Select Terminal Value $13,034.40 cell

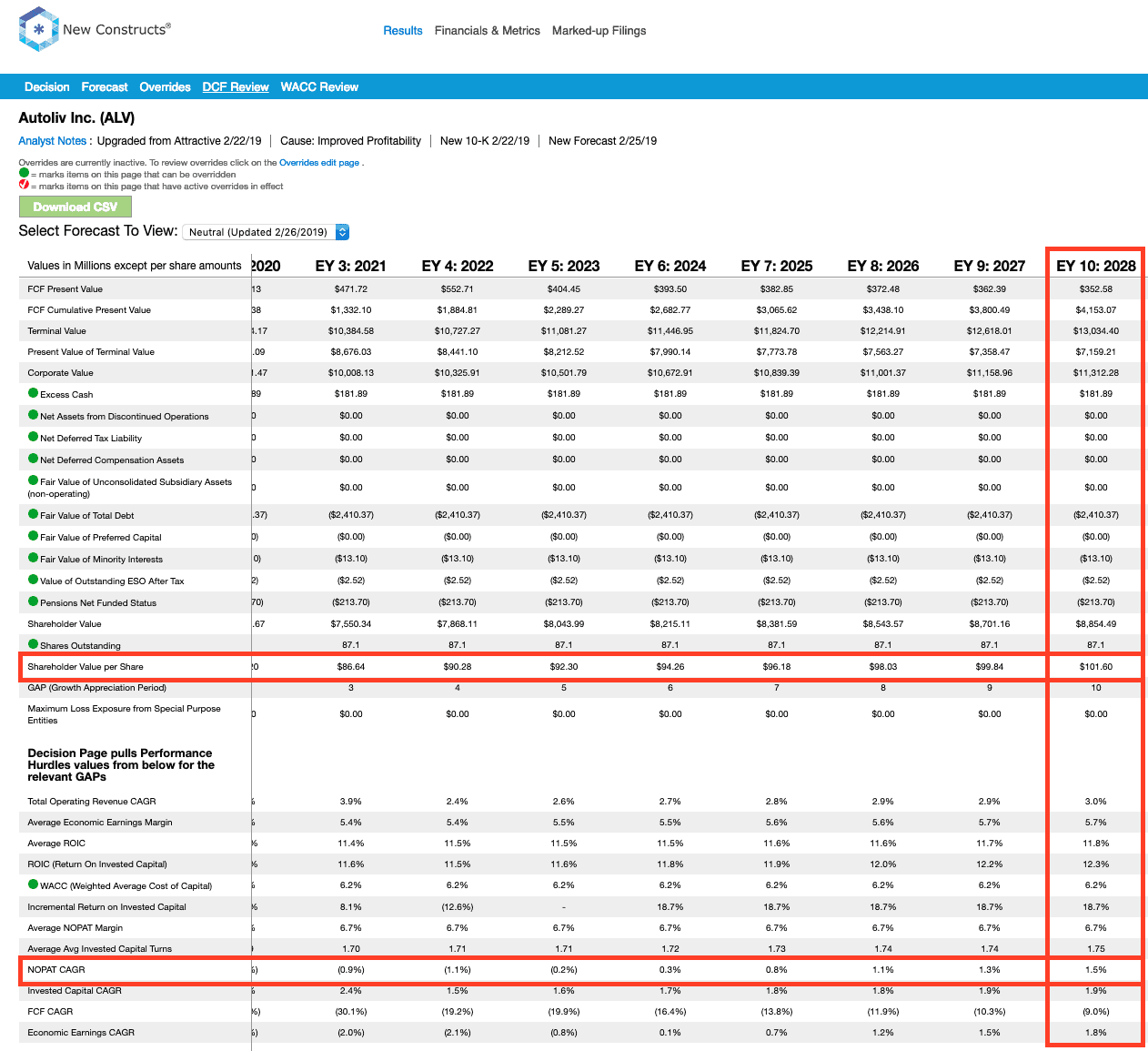(1096, 331)
